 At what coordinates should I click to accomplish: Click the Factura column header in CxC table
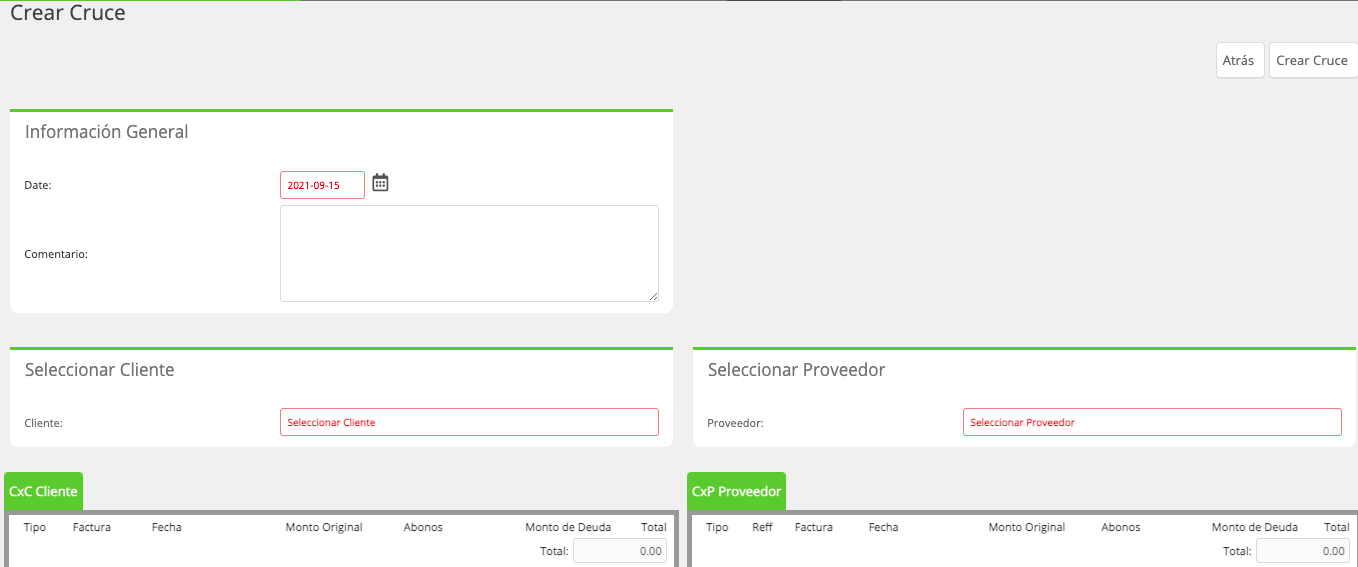click(x=92, y=527)
